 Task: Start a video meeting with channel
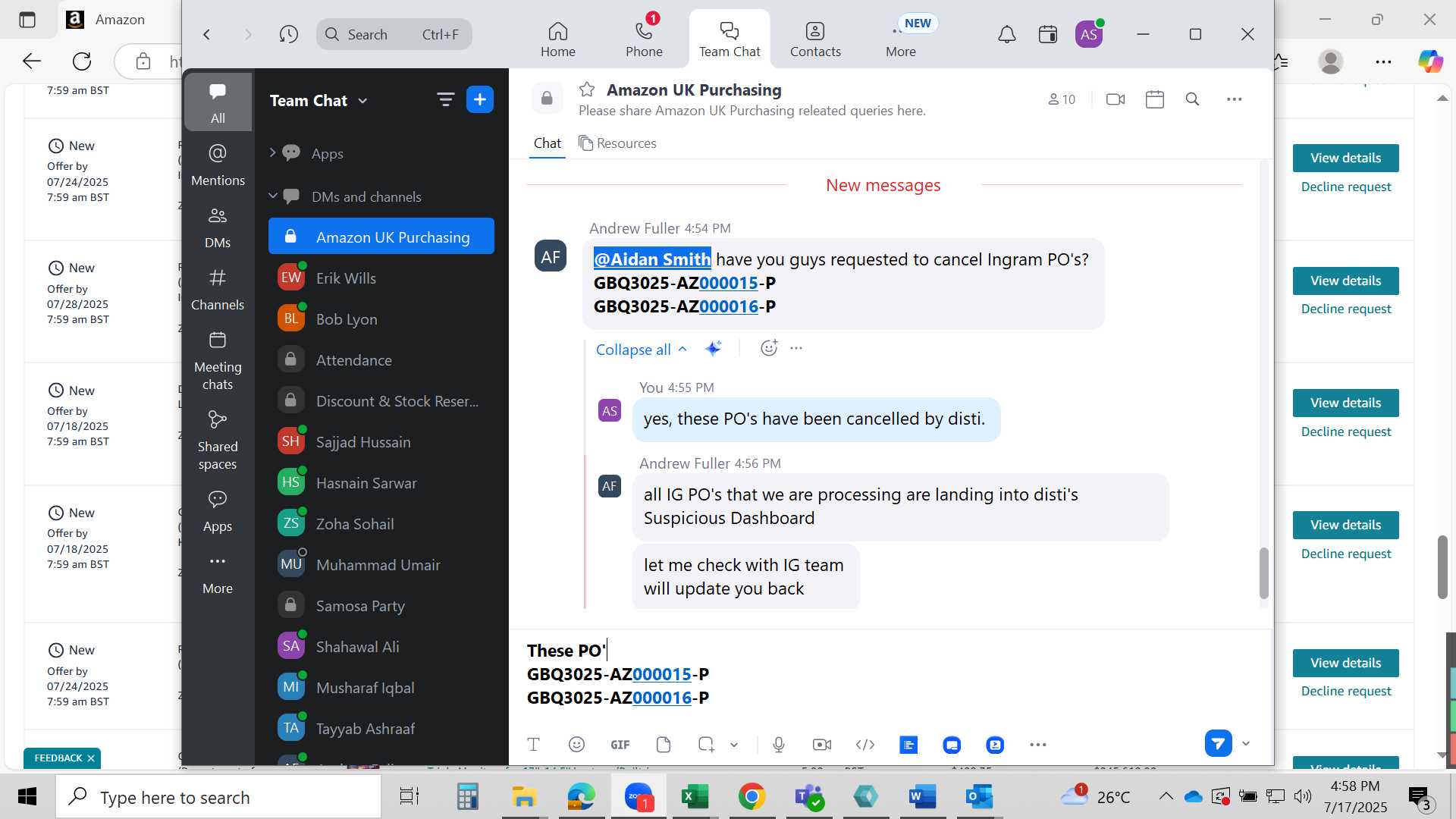1116,99
